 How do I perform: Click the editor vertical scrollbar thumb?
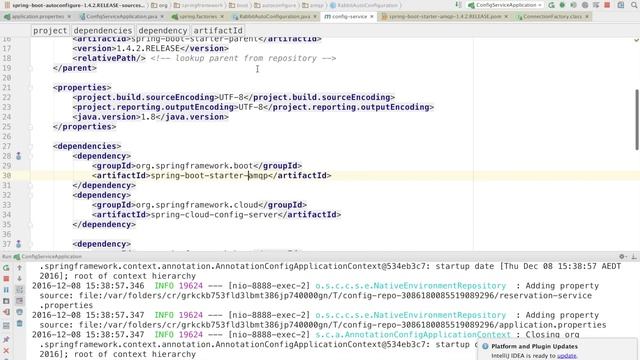[637, 119]
